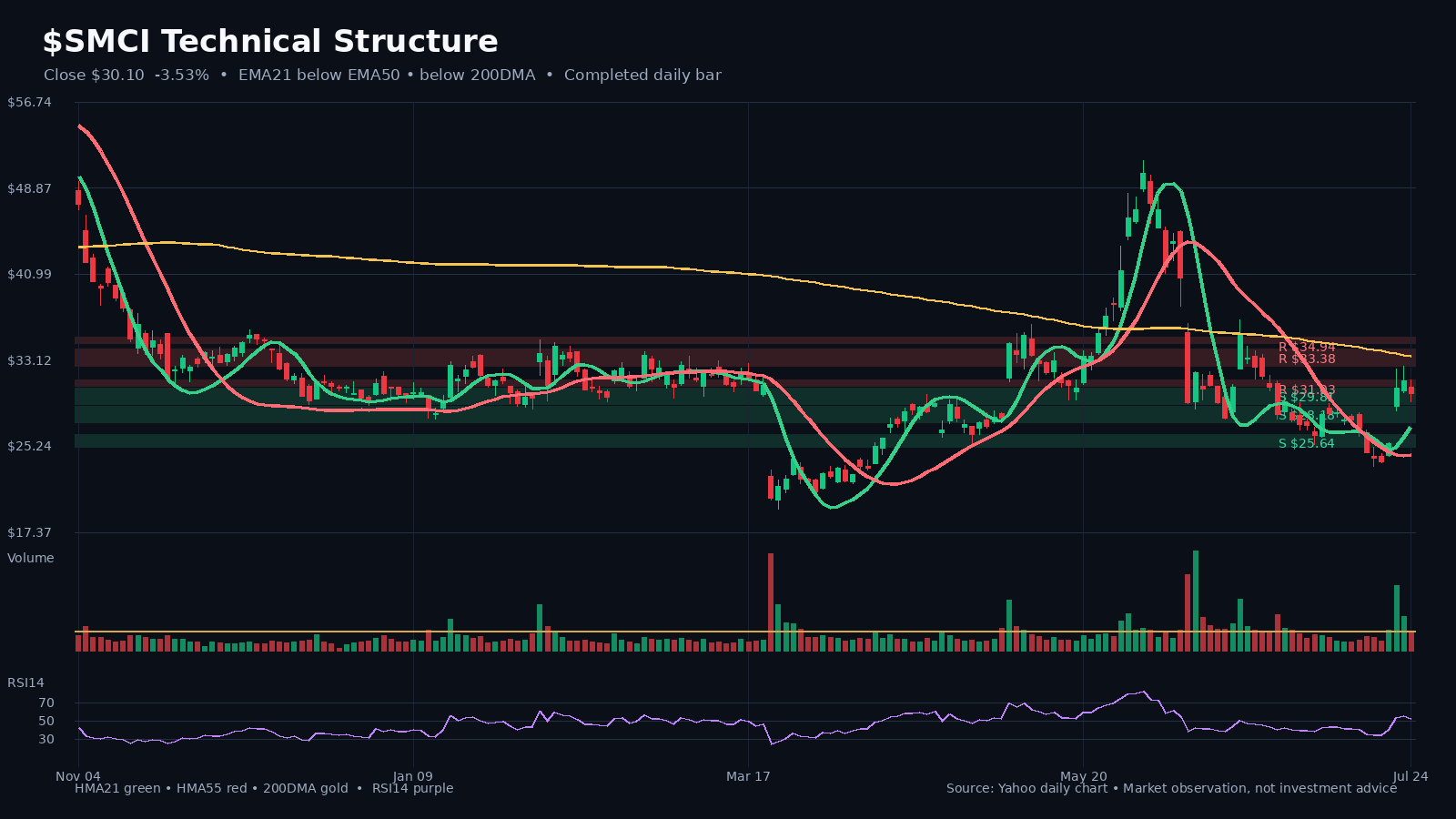Click the tallest red volume bar near Mar 17
1456x819 pixels.
pyautogui.click(x=771, y=602)
